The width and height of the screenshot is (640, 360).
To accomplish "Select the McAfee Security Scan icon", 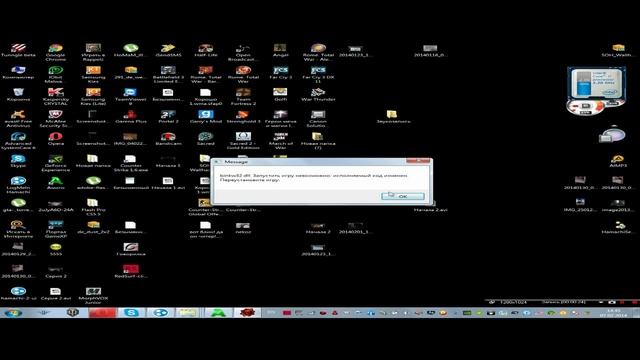I will 56,119.
